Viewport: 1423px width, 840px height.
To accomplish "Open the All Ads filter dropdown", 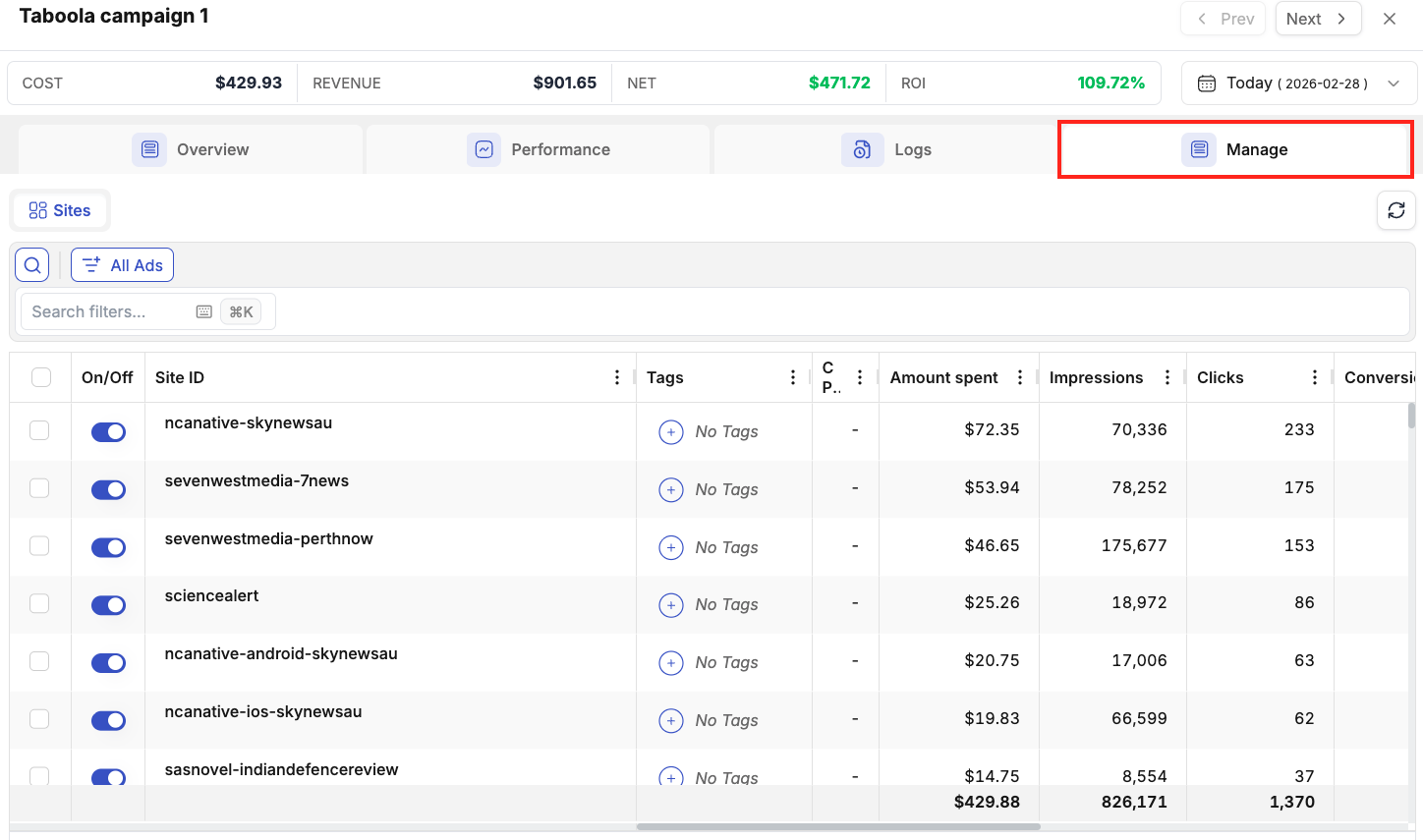I will tap(123, 265).
